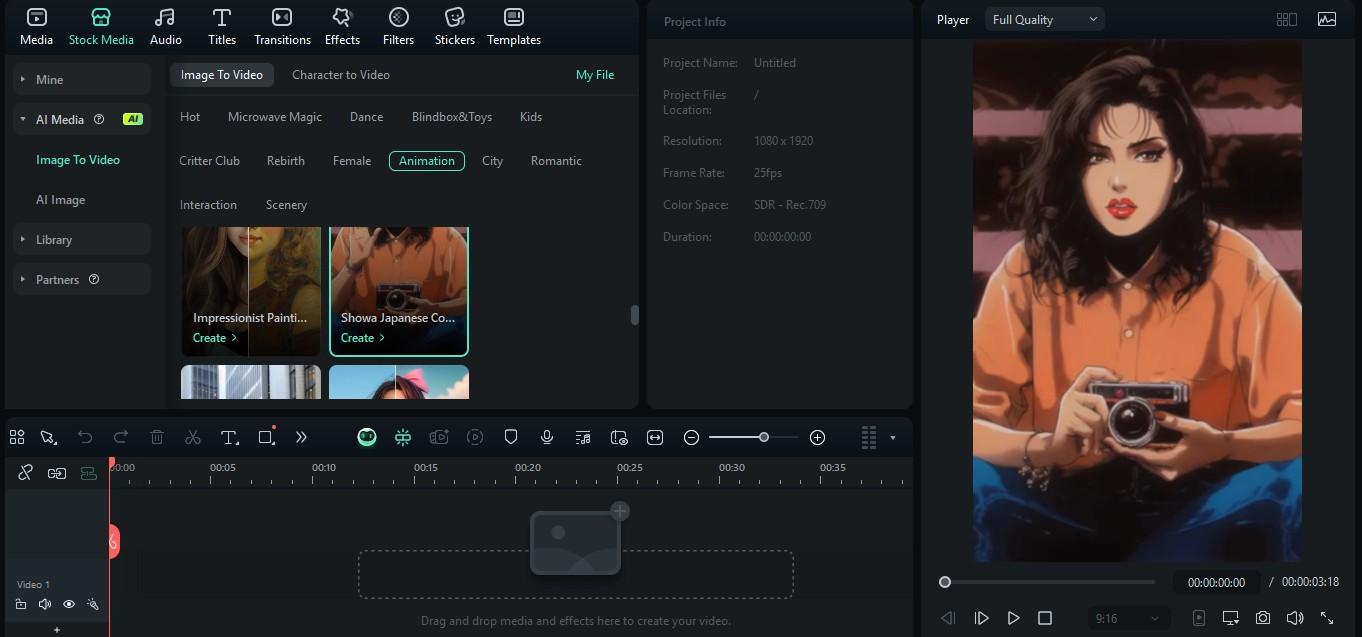Choose the Romantic category

point(556,161)
